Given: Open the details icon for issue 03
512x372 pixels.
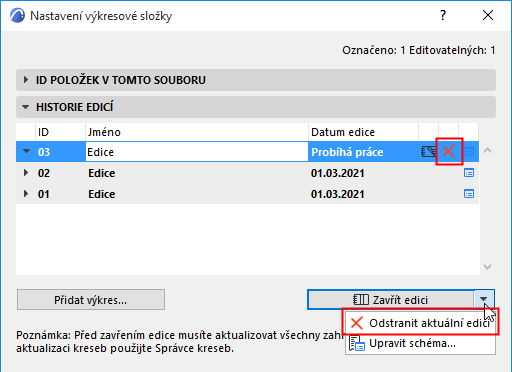Looking at the screenshot, I should [x=469, y=152].
